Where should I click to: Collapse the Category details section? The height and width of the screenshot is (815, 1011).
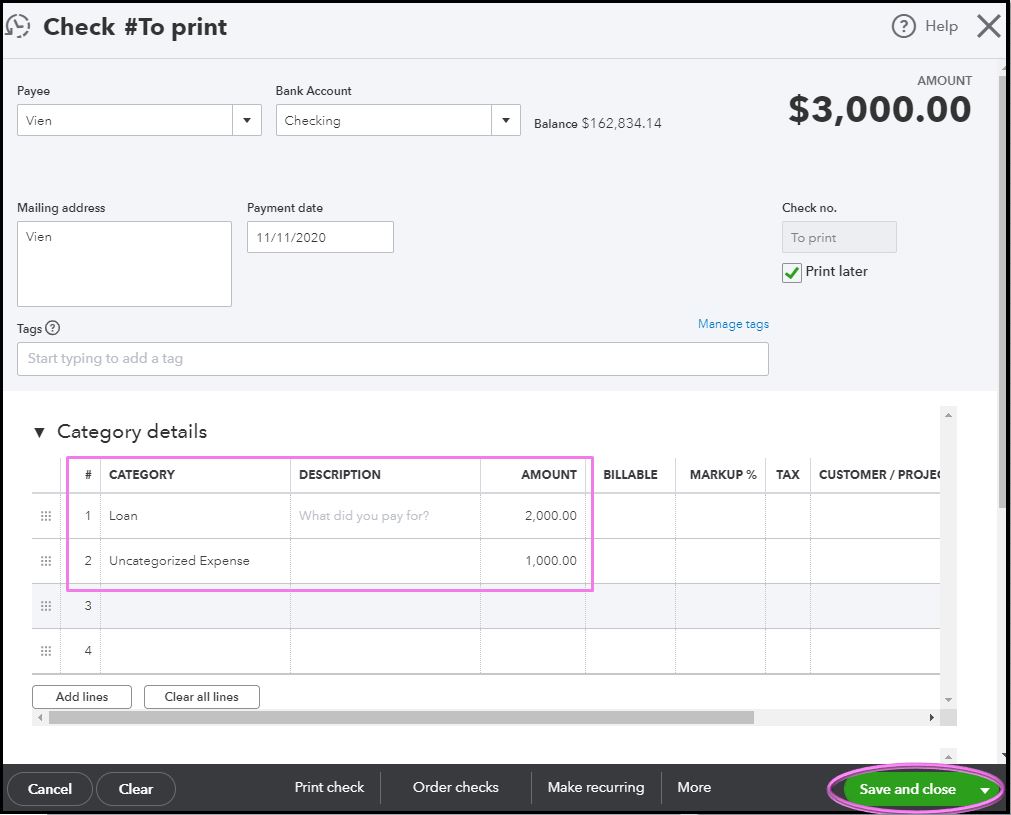tap(39, 432)
